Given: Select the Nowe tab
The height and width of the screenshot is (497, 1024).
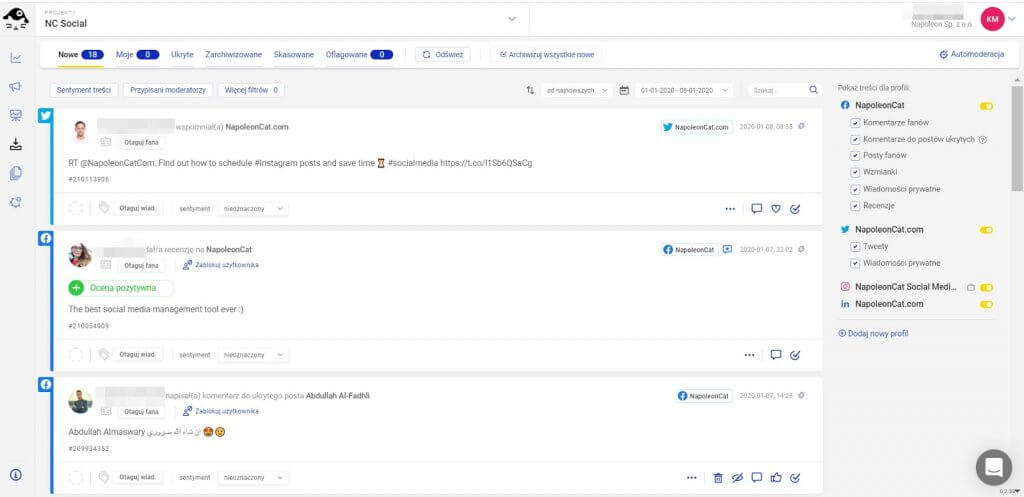Looking at the screenshot, I should coord(80,55).
